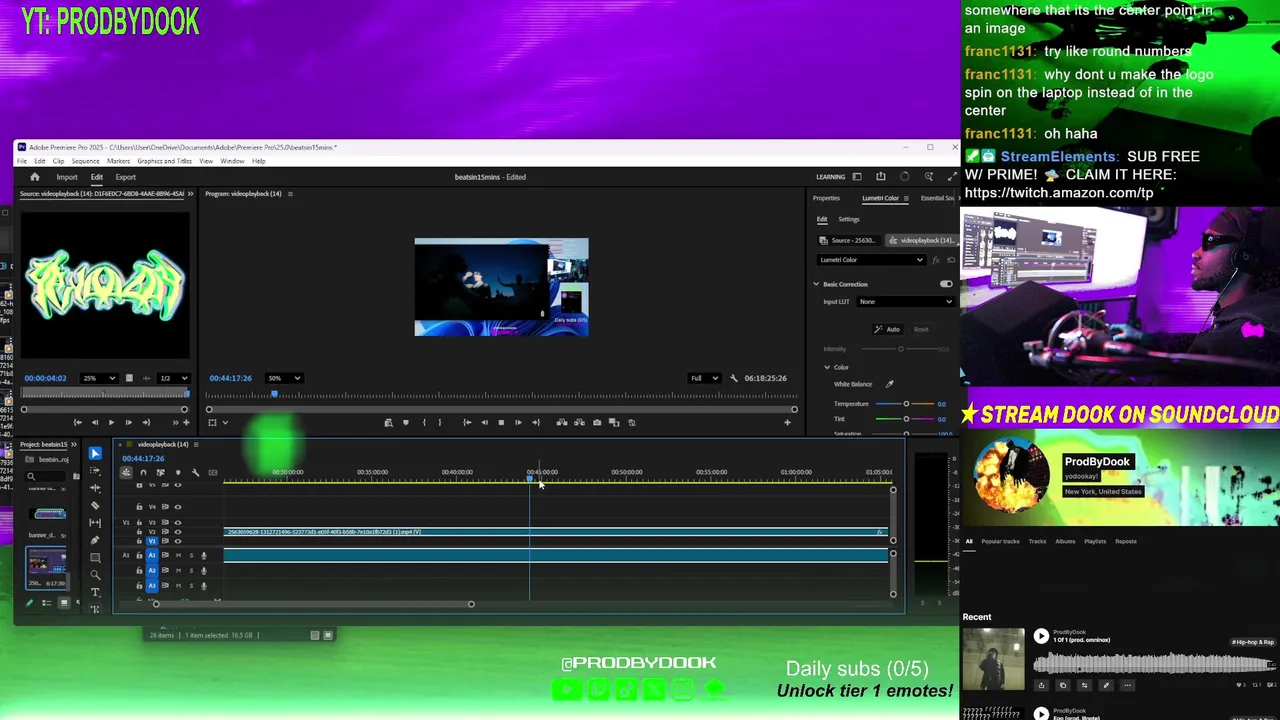
Task: Open the Sequence menu
Action: point(85,161)
